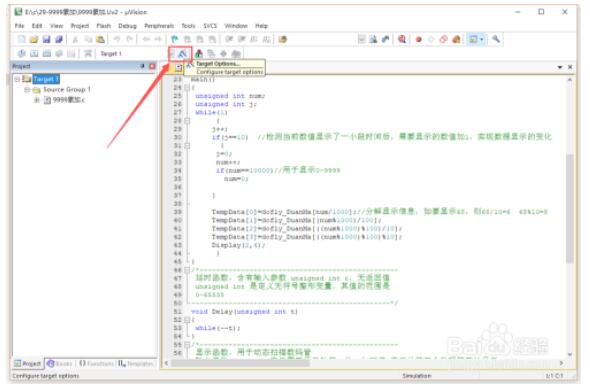Open the SVCS menu
Image resolution: width=590 pixels, height=392 pixels.
coord(210,26)
